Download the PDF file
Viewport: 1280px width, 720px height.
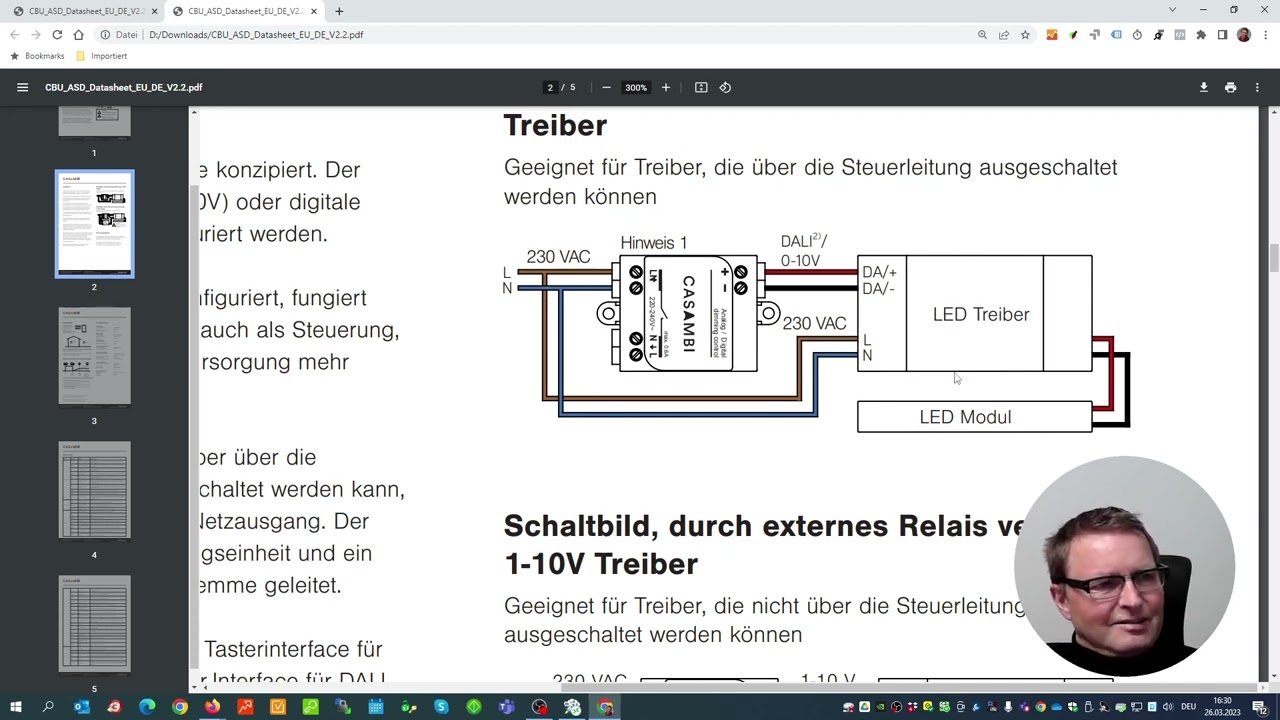(x=1204, y=87)
